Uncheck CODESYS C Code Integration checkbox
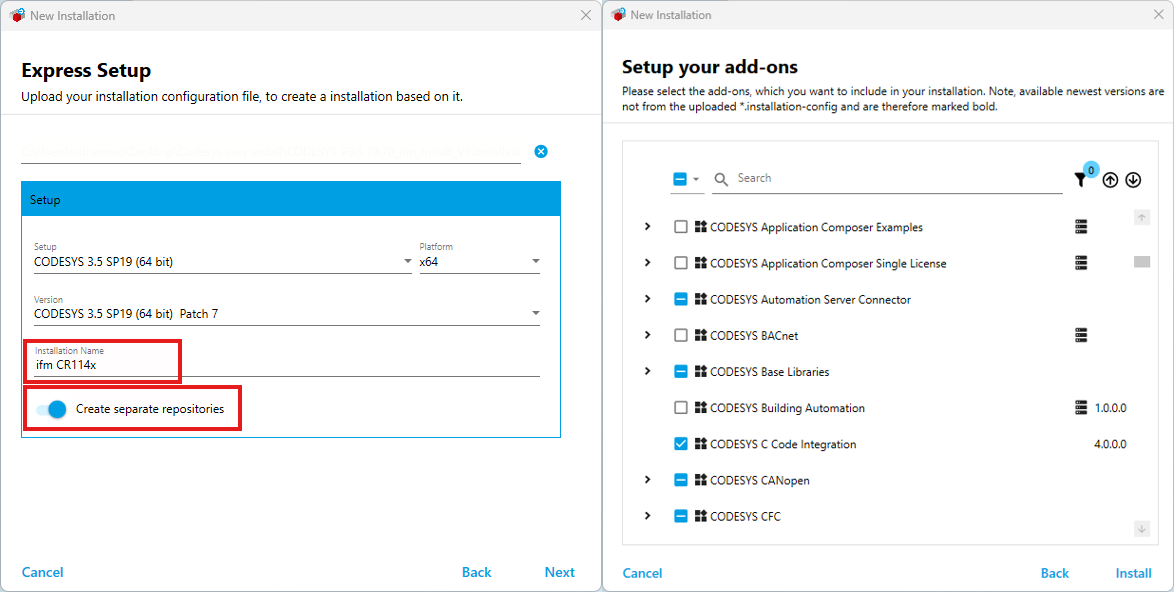Screen dimensions: 1174x592 click(x=681, y=444)
